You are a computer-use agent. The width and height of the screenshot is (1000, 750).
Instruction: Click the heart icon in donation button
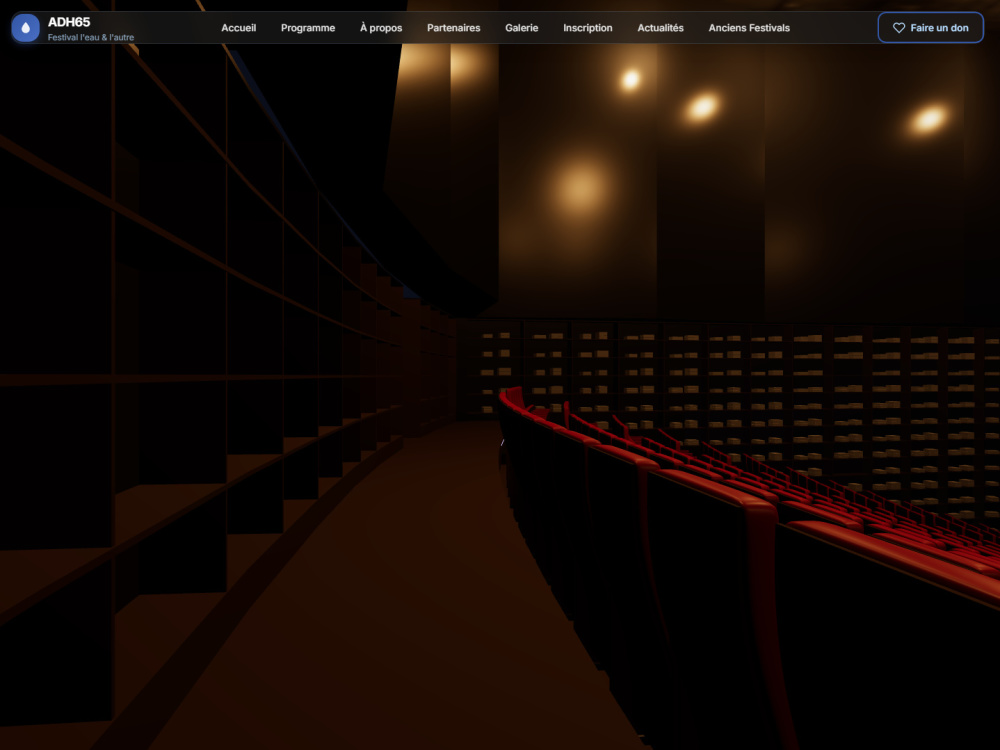(899, 28)
